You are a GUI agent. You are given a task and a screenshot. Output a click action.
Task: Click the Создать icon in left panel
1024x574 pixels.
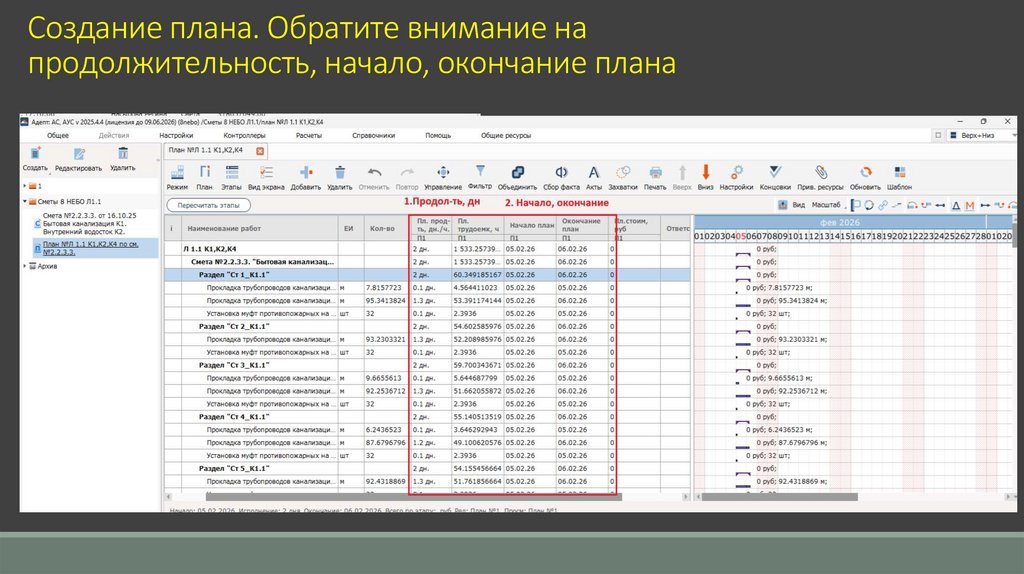click(35, 154)
